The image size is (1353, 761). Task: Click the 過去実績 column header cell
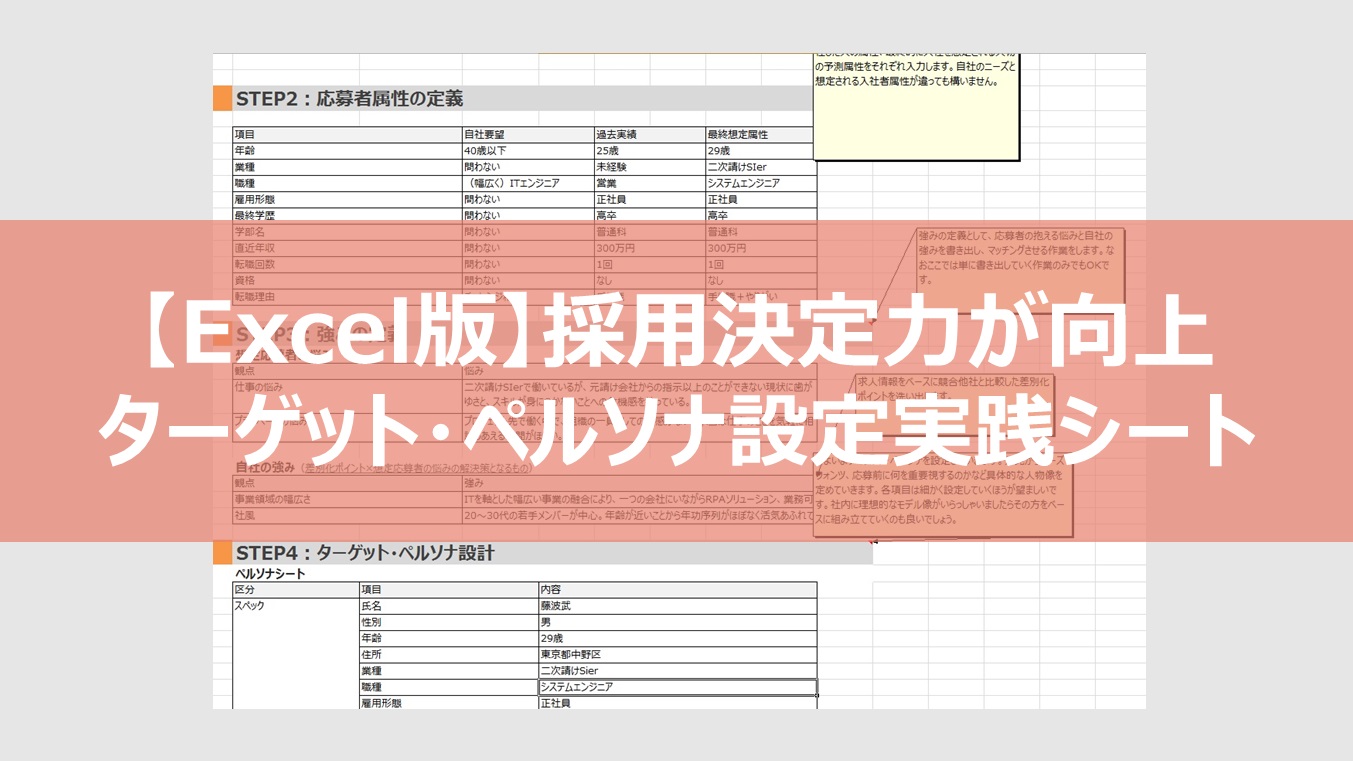click(x=648, y=134)
